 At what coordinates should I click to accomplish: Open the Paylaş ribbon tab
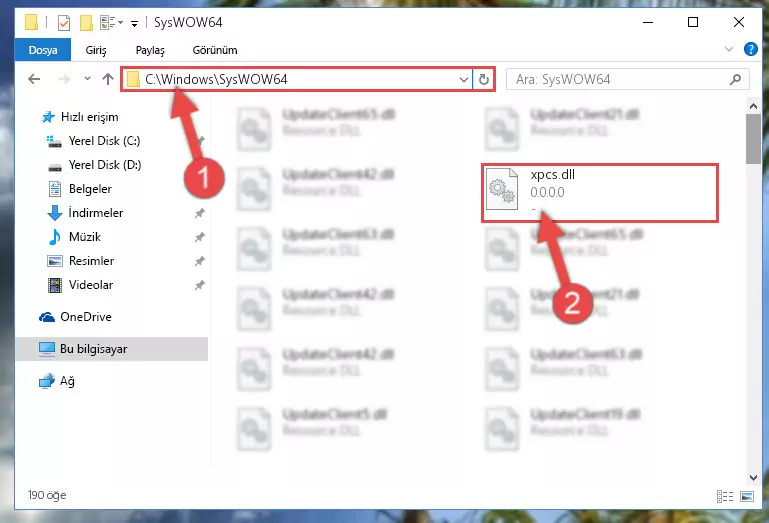150,50
